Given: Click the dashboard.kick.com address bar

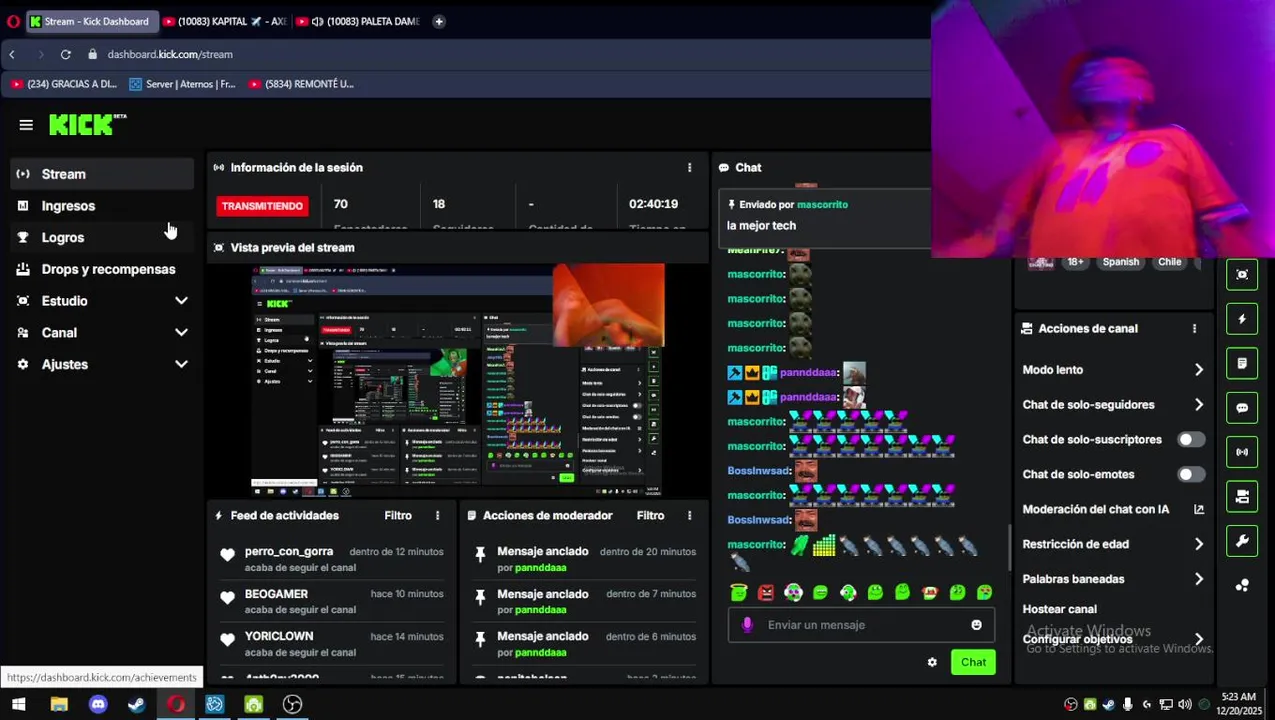Looking at the screenshot, I should [x=170, y=55].
